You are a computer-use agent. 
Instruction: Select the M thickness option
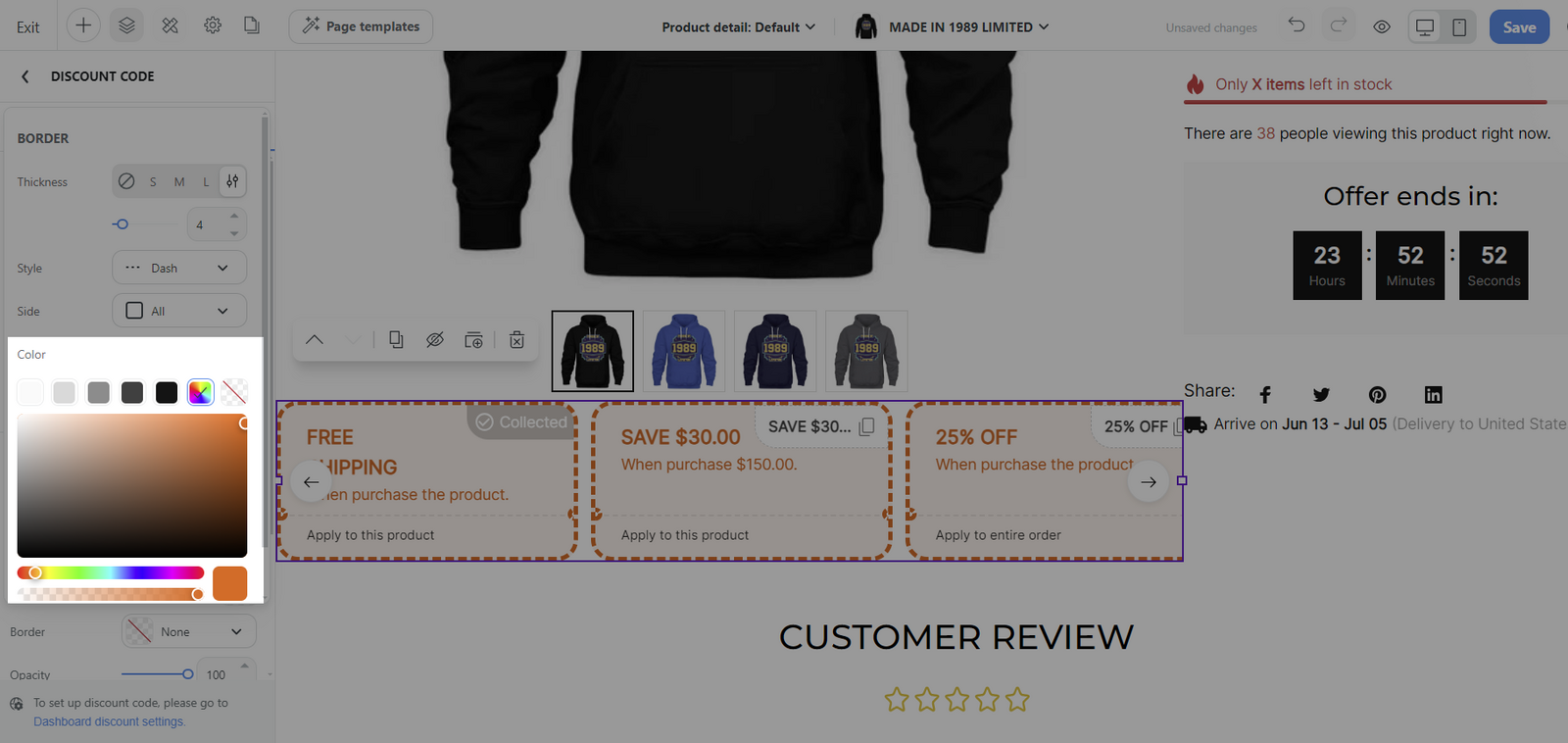click(x=179, y=182)
